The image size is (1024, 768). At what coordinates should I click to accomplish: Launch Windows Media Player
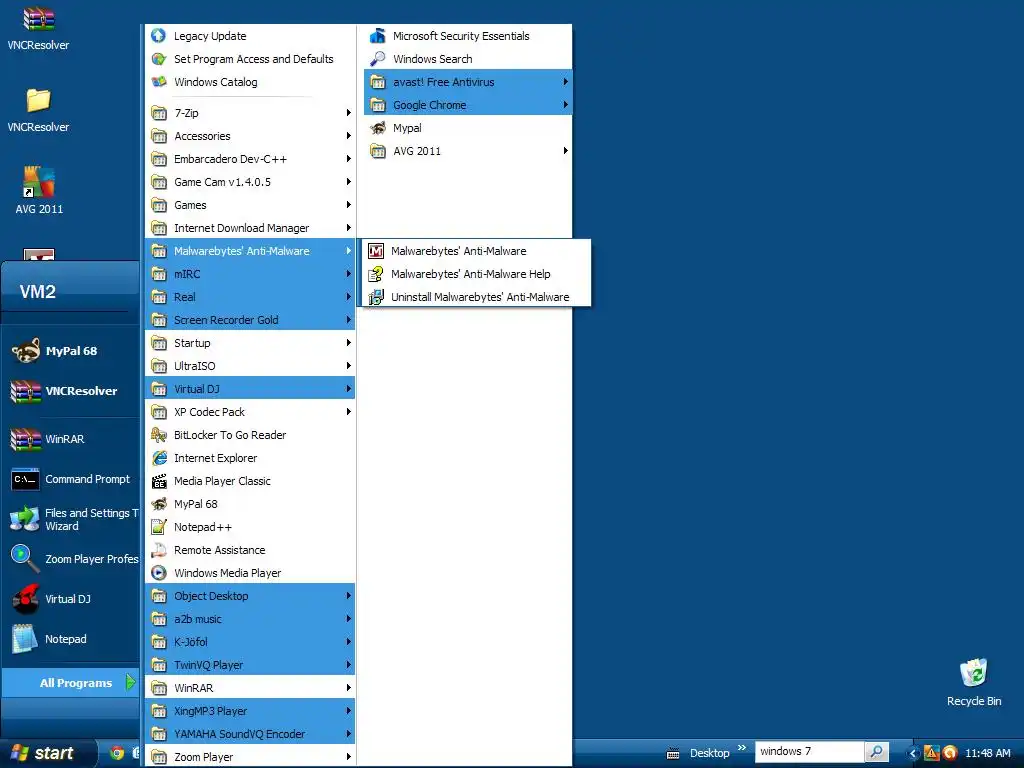coord(249,573)
